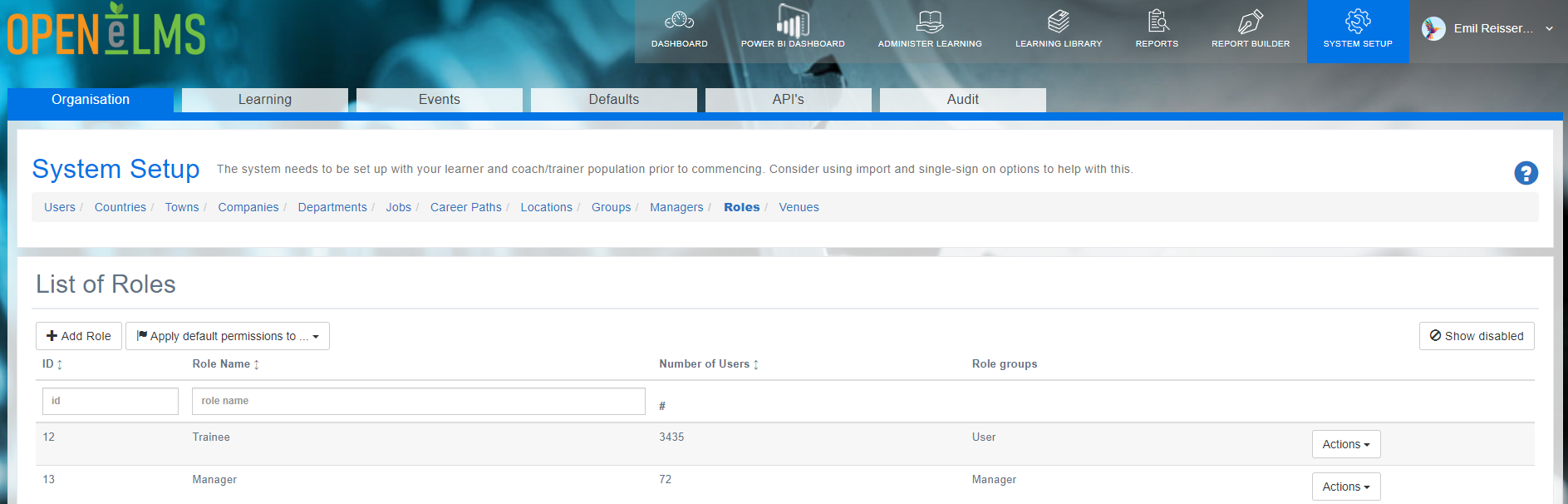Click the System Setup gear icon

(1358, 21)
